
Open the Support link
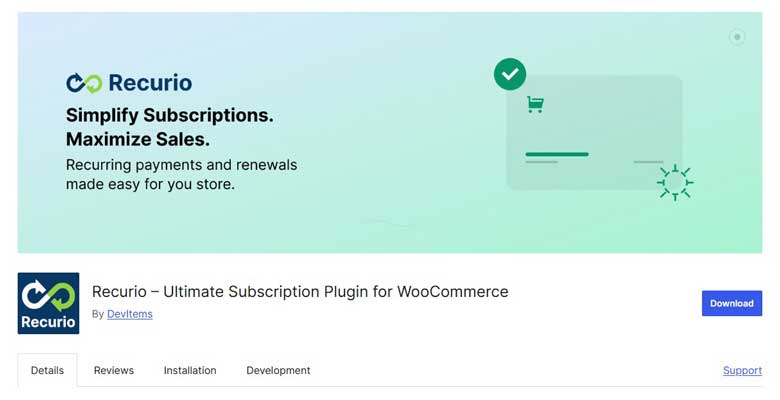tap(742, 370)
